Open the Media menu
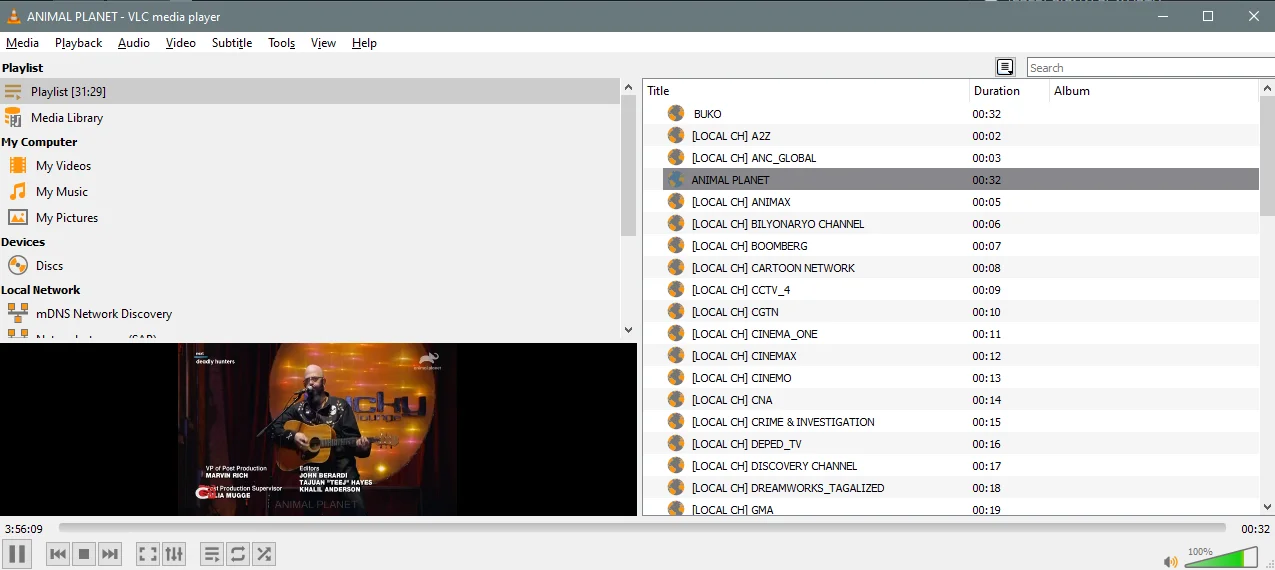 pos(22,43)
